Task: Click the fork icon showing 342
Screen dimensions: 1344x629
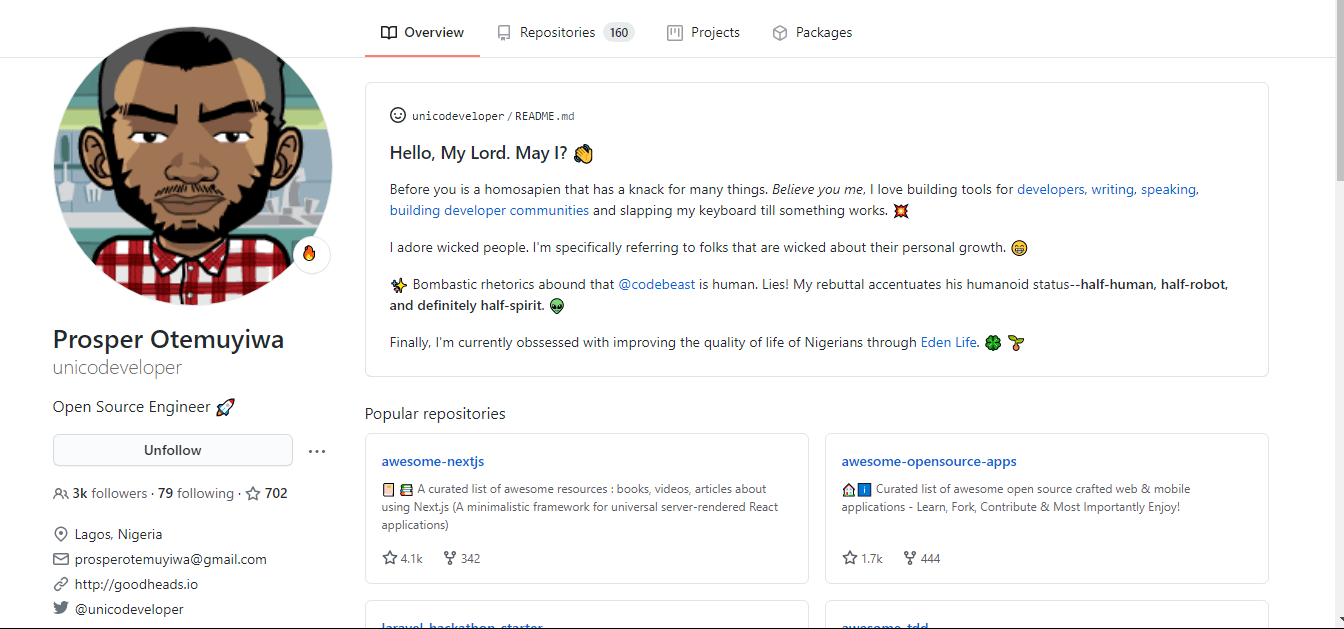Action: 449,558
